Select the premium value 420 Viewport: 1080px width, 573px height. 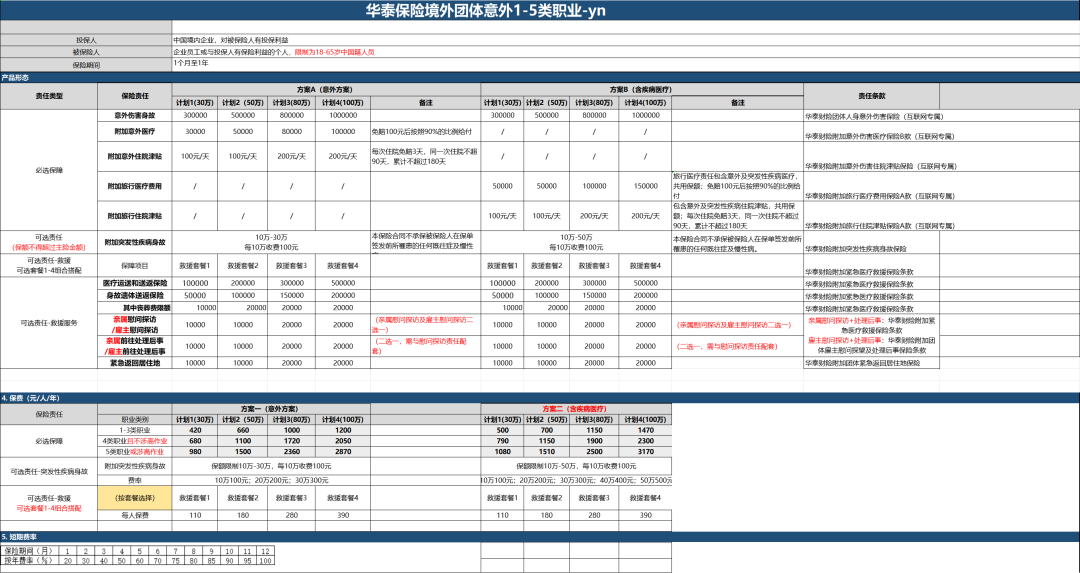click(195, 430)
